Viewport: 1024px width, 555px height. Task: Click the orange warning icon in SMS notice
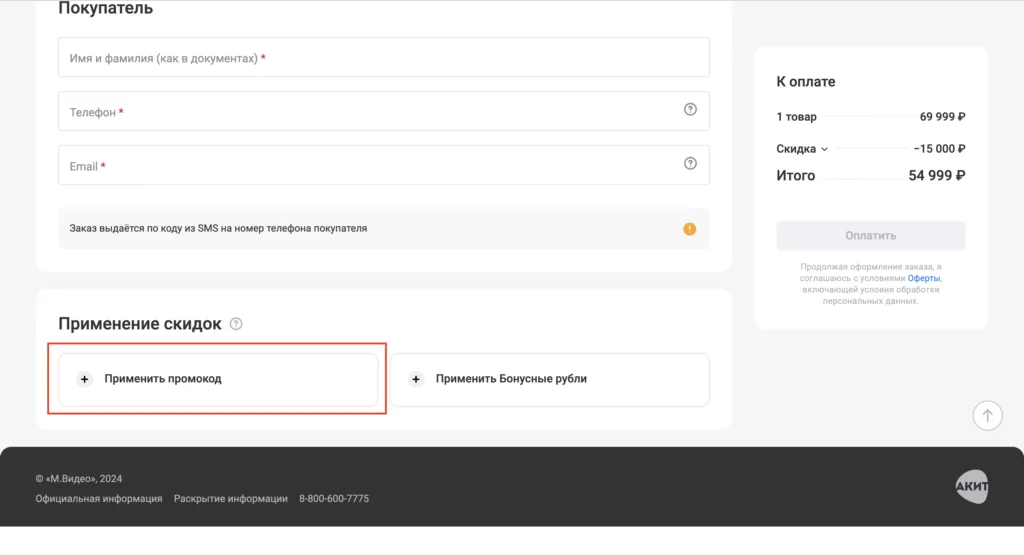pos(690,229)
